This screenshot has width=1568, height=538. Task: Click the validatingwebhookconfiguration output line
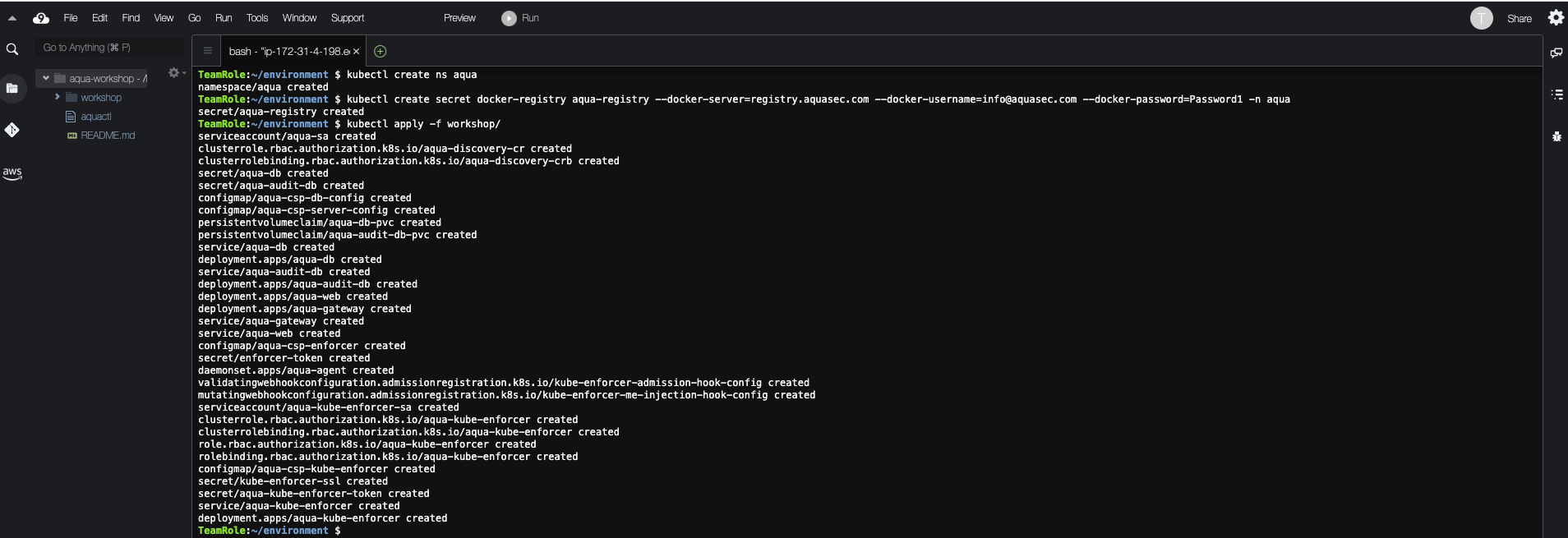pos(504,383)
